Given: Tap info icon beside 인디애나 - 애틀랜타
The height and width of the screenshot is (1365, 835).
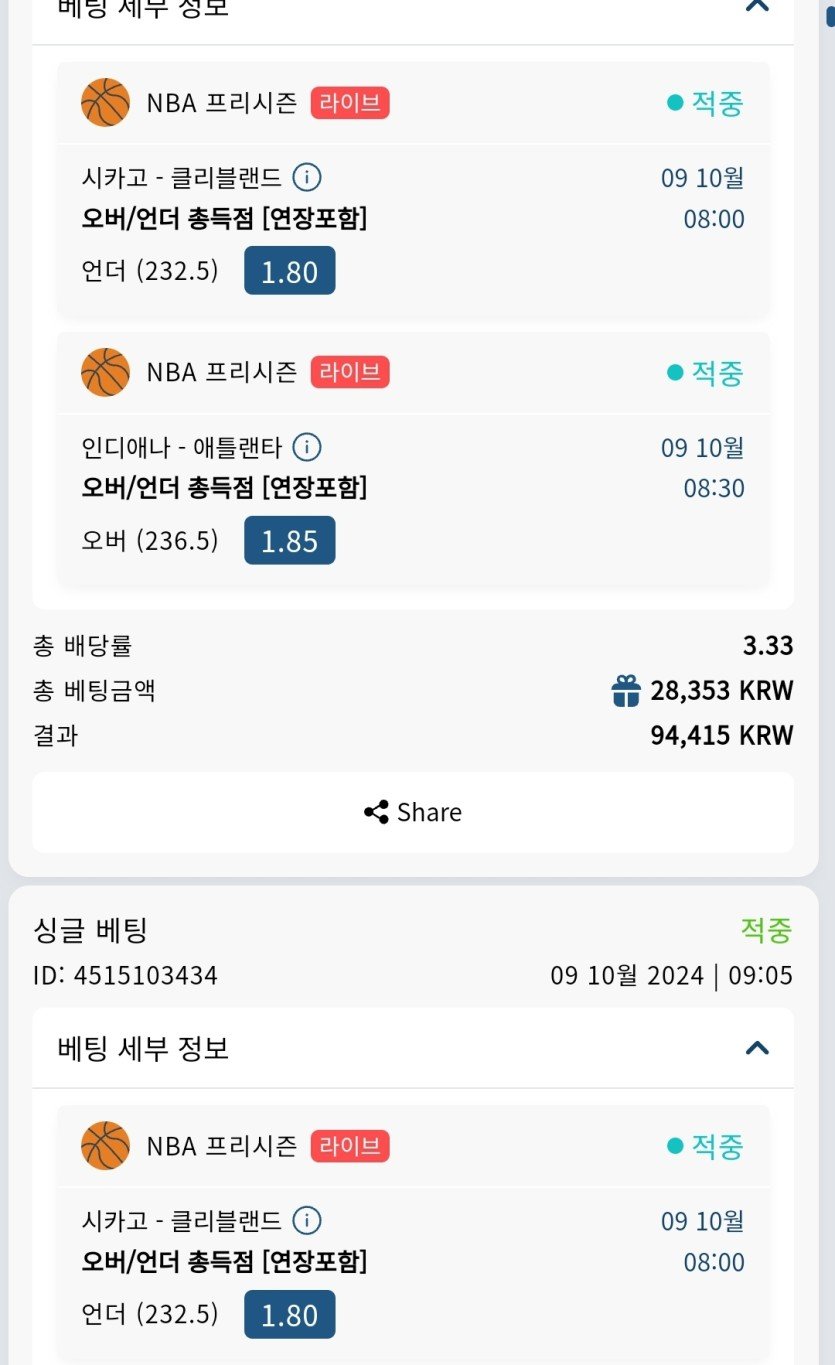Looking at the screenshot, I should (x=307, y=447).
